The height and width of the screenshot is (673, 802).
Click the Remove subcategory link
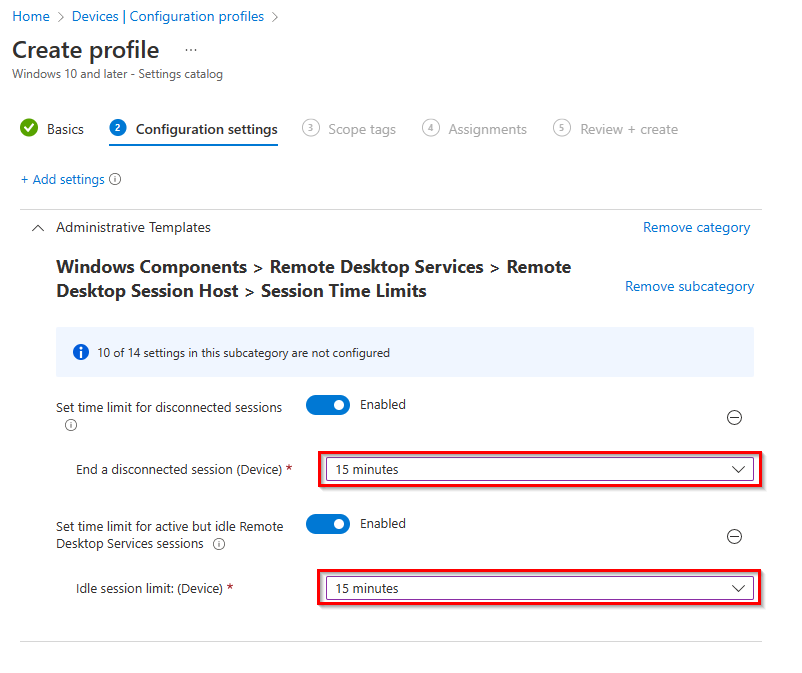[x=689, y=287]
